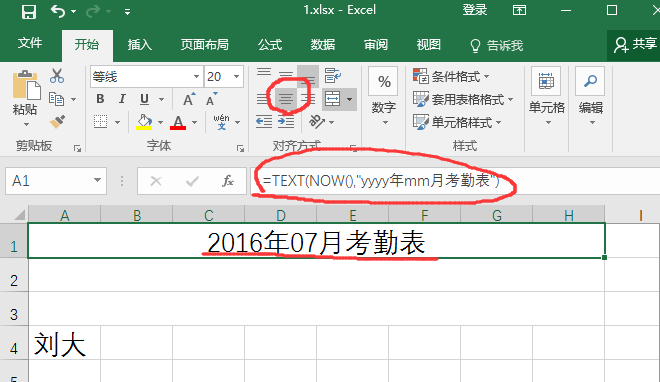The width and height of the screenshot is (660, 382).
Task: Toggle Bold formatting
Action: point(100,99)
